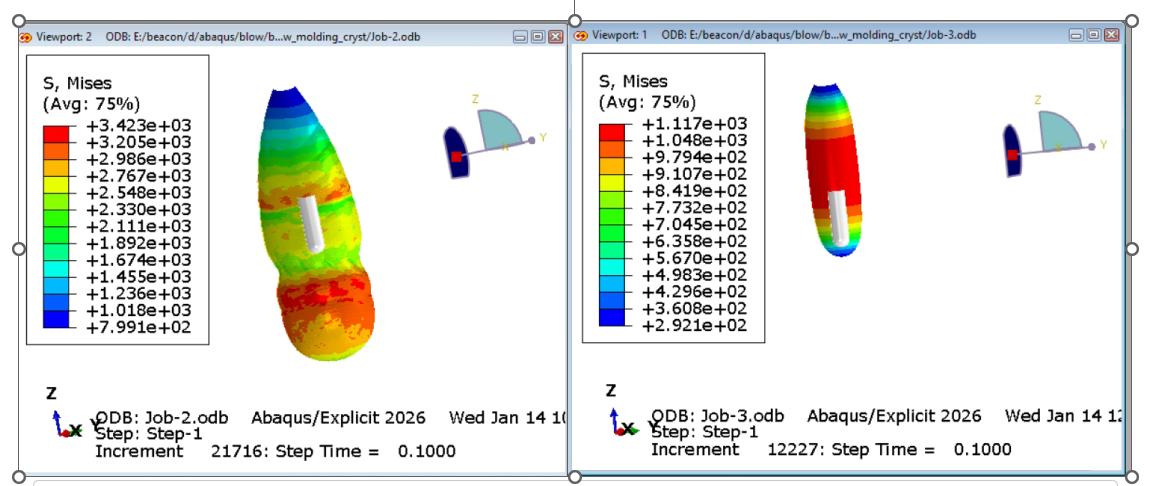Click the Abaqus icon in Viewport 2 title bar
The image size is (1172, 486).
click(x=25, y=37)
